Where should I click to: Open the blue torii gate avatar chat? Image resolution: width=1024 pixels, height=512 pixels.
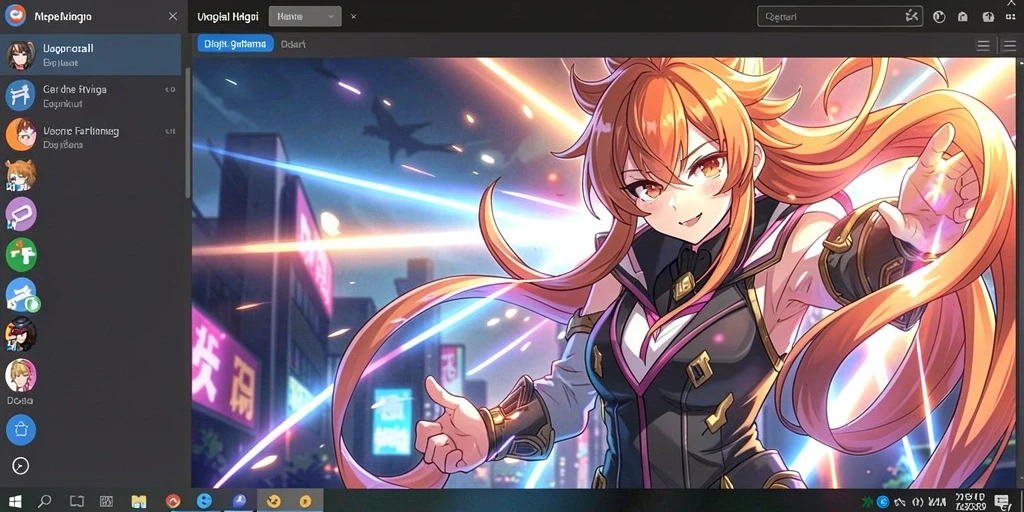click(x=21, y=95)
